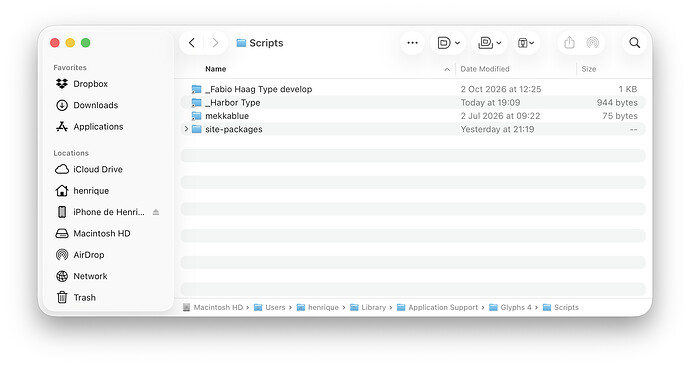
Task: Click the date 2 Jul 2026 at 09:22
Action: (x=500, y=116)
